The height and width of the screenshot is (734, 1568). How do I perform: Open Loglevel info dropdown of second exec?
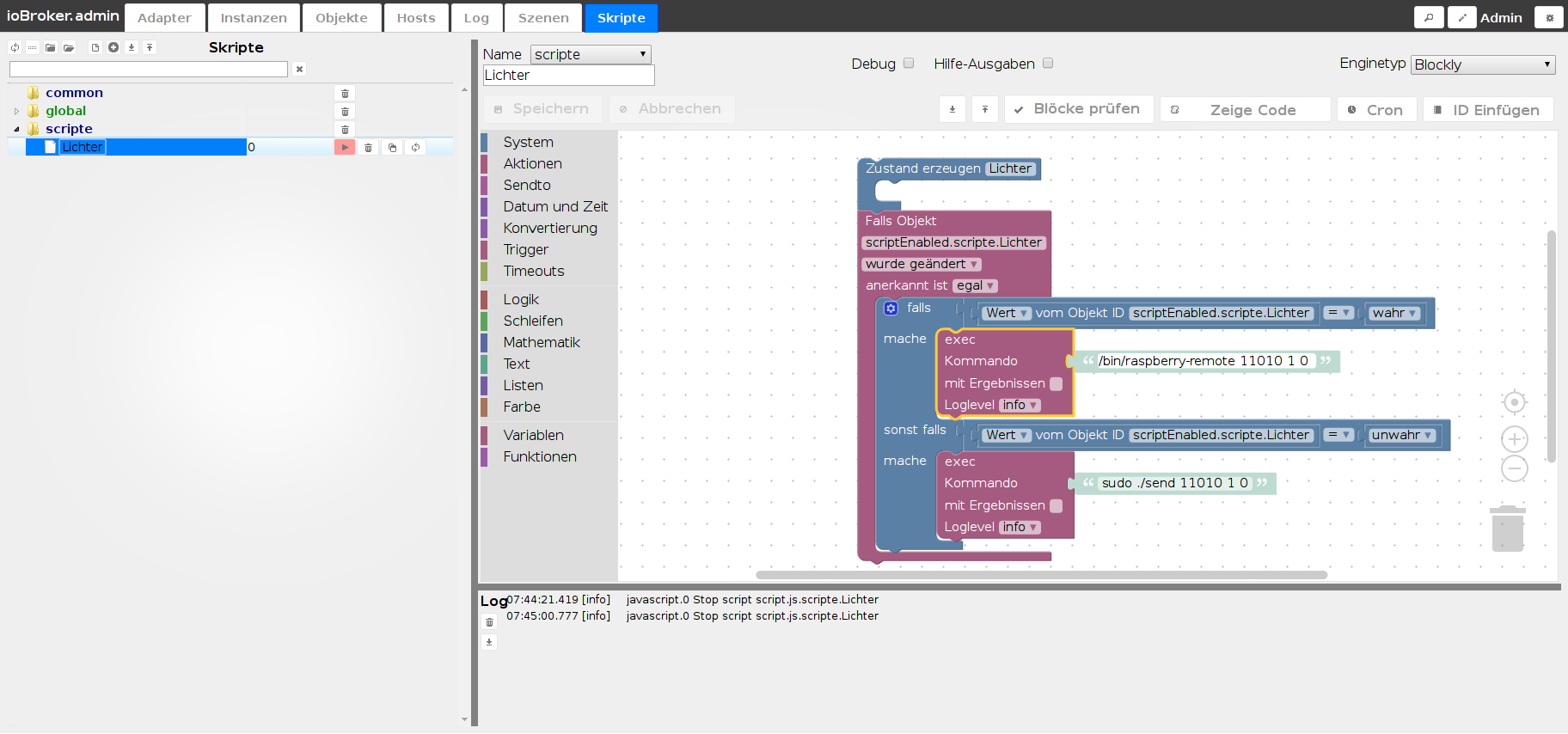click(1020, 527)
